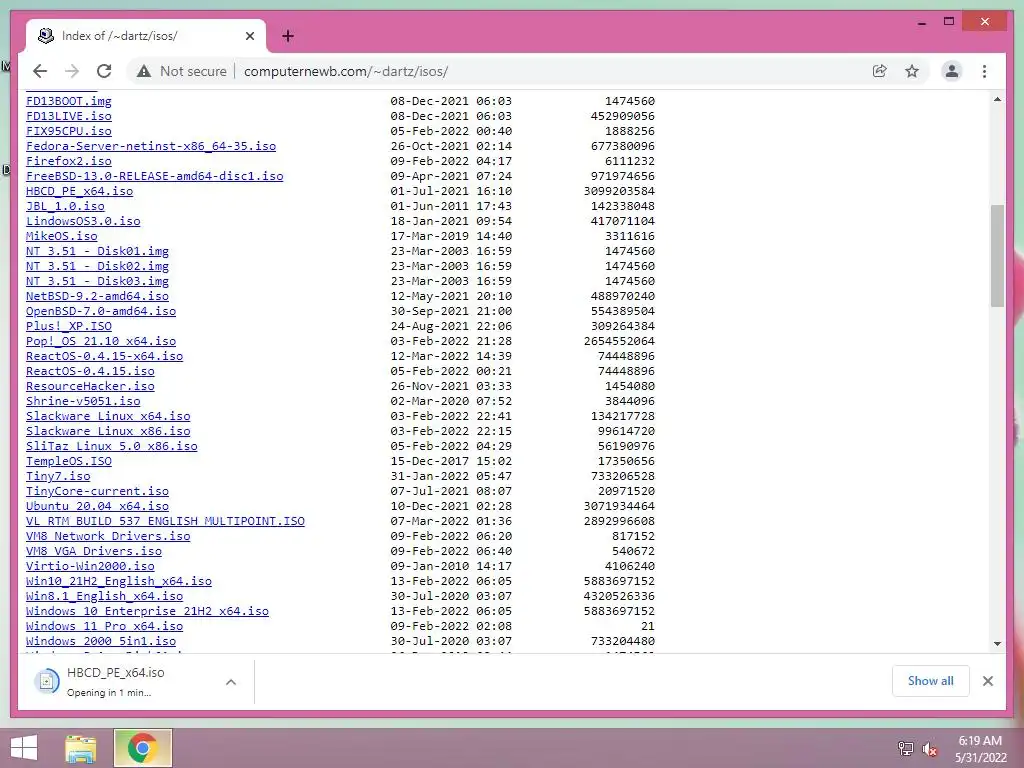Image resolution: width=1024 pixels, height=768 pixels.
Task: Download Virtio-Win2000.iso
Action: tap(90, 567)
